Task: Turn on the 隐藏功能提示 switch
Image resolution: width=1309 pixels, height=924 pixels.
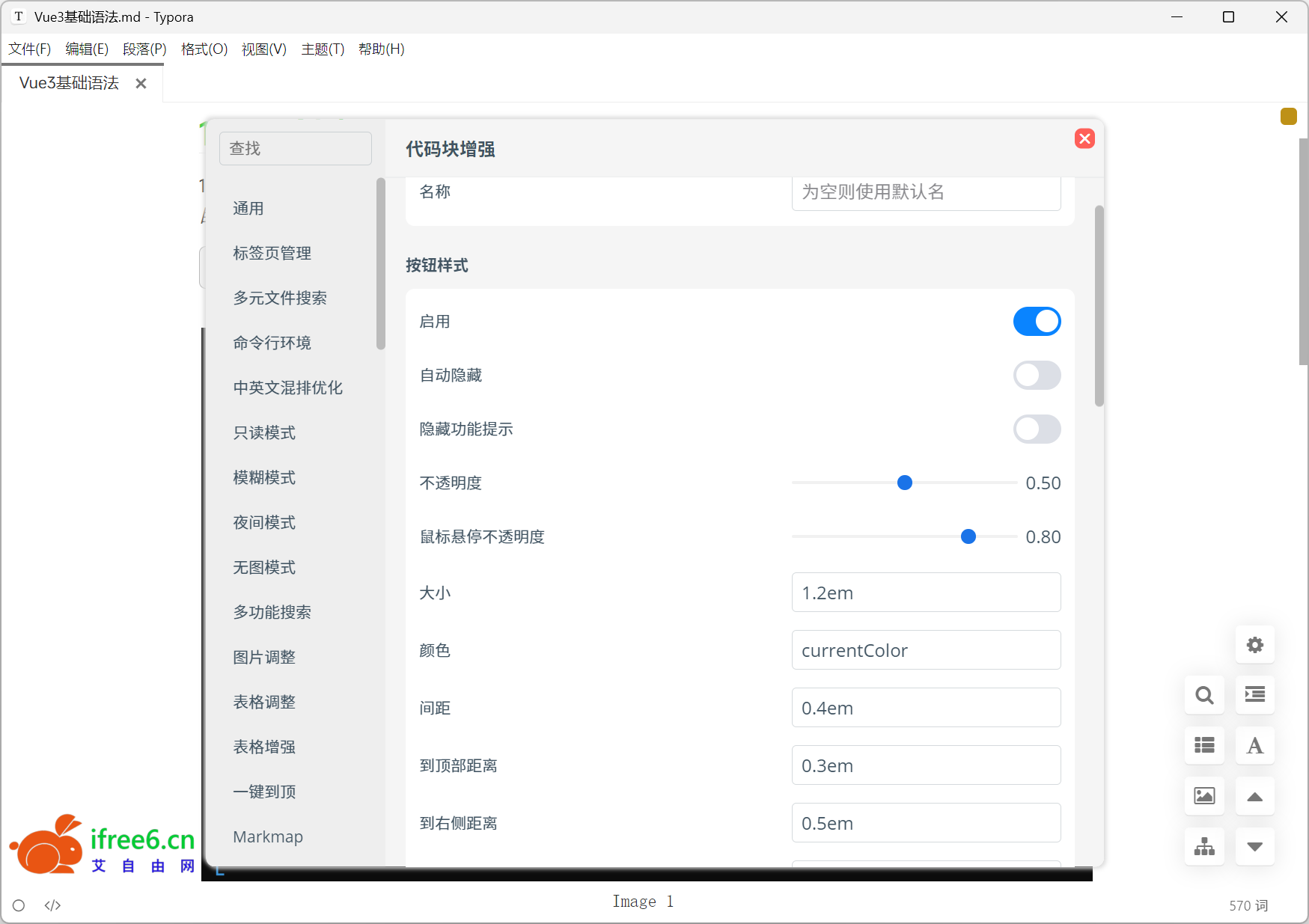Action: click(1037, 429)
